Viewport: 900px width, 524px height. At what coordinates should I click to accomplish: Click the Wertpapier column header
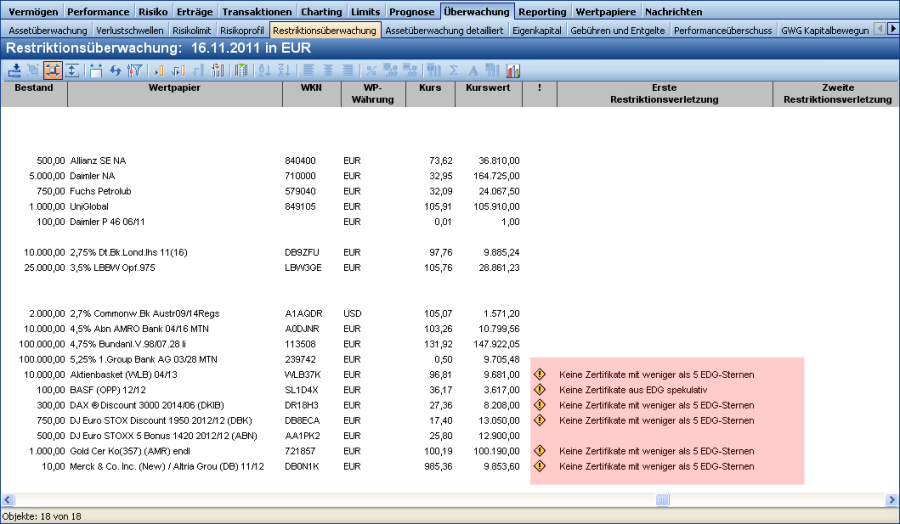[x=175, y=88]
